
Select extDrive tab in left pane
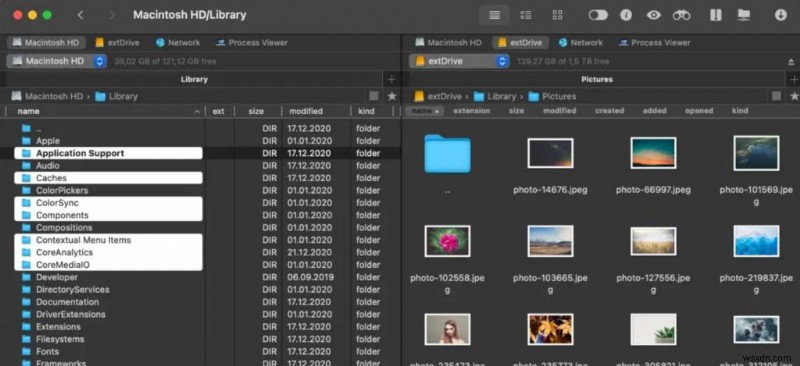(x=117, y=42)
